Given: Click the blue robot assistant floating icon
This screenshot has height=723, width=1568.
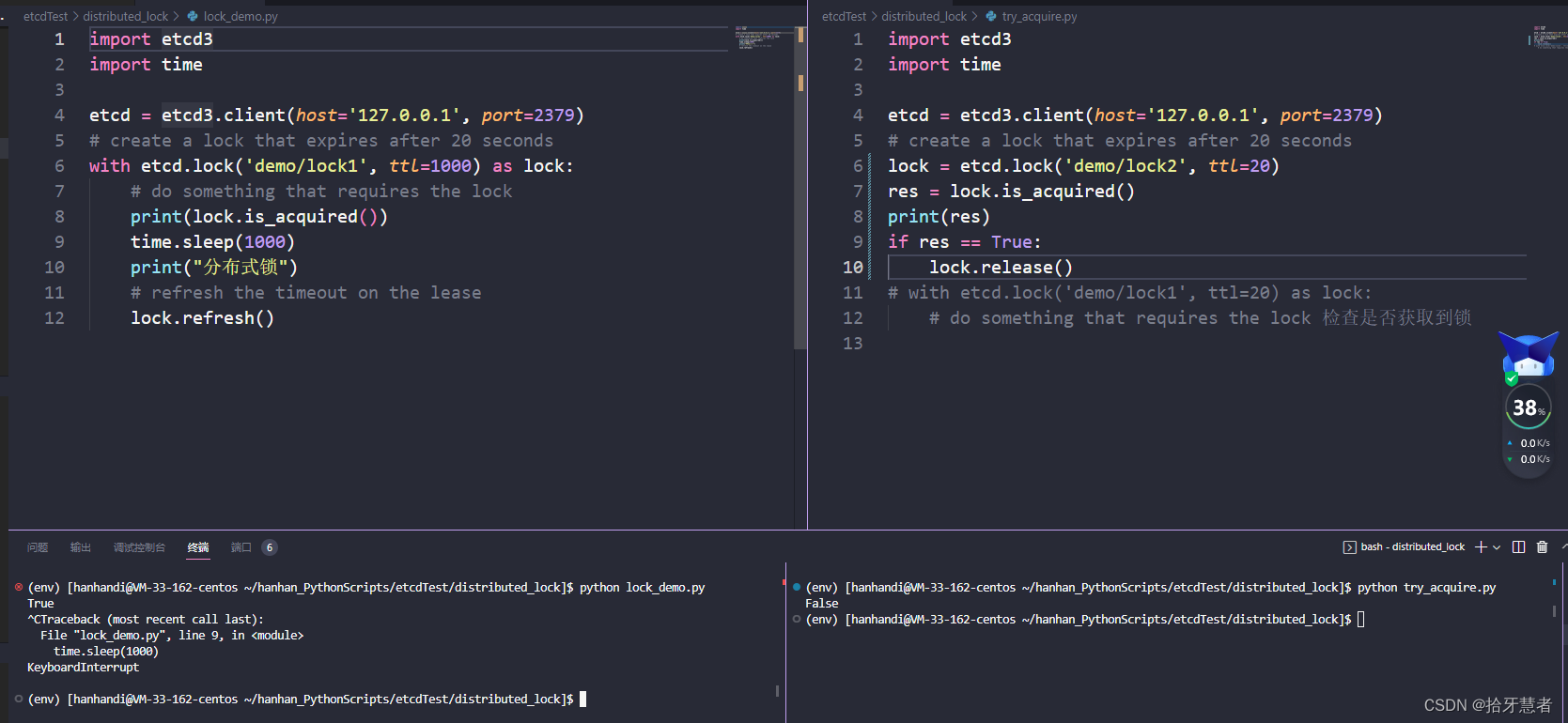Looking at the screenshot, I should pos(1529,355).
